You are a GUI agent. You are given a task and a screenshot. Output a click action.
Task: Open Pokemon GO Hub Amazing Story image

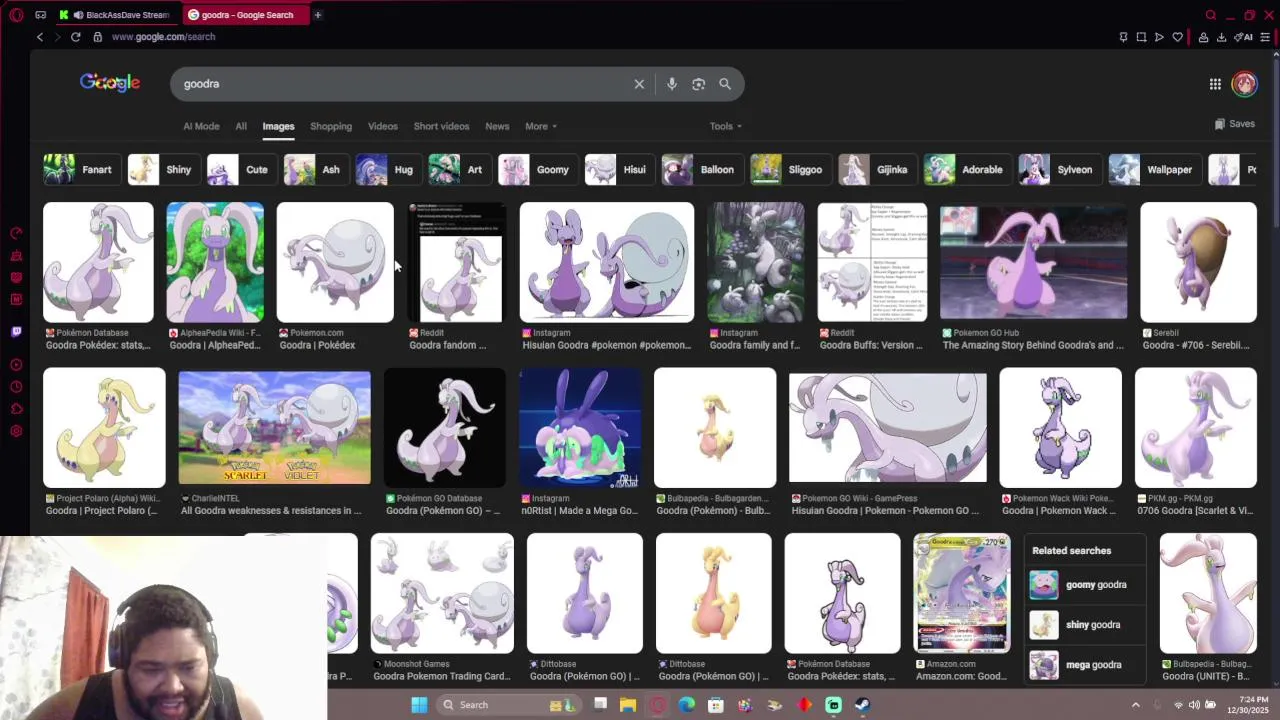tap(1033, 262)
